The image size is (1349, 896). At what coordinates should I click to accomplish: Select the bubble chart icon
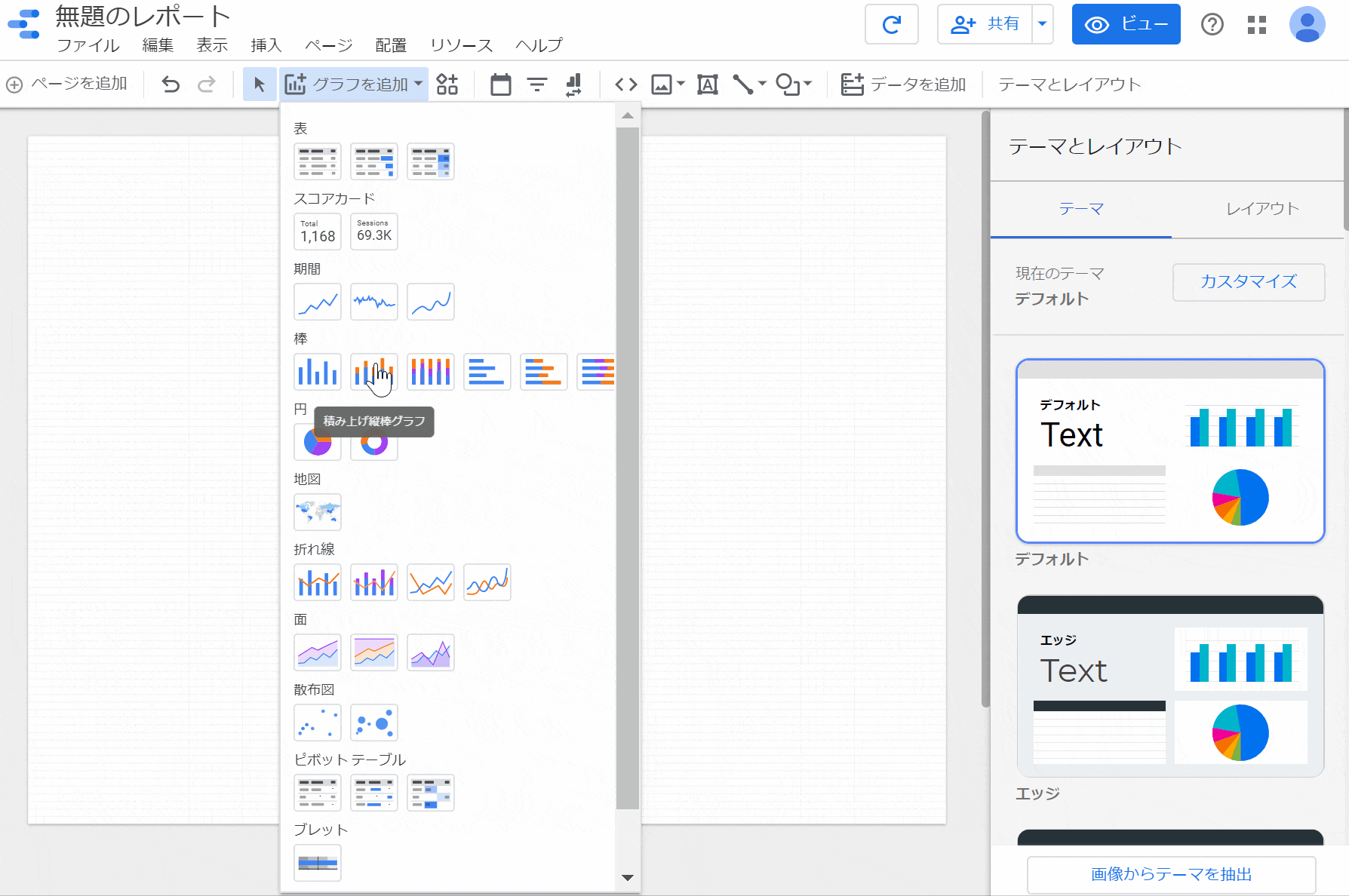coord(373,723)
